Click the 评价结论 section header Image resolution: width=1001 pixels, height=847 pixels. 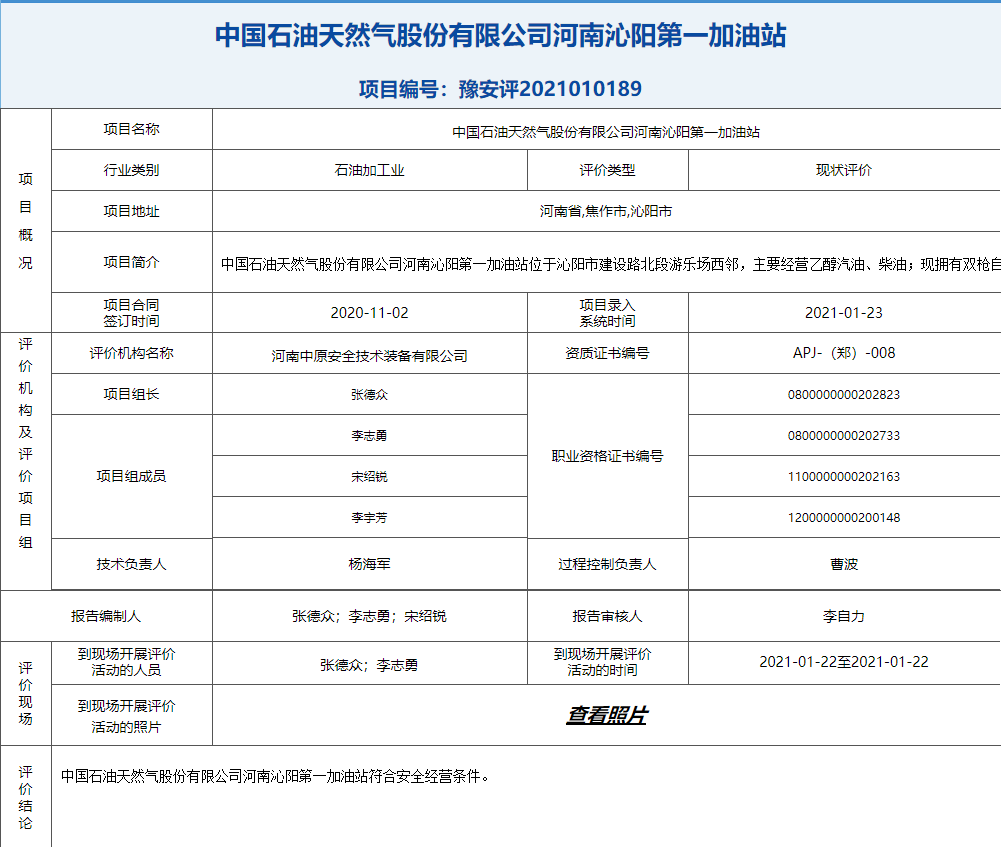click(x=26, y=798)
